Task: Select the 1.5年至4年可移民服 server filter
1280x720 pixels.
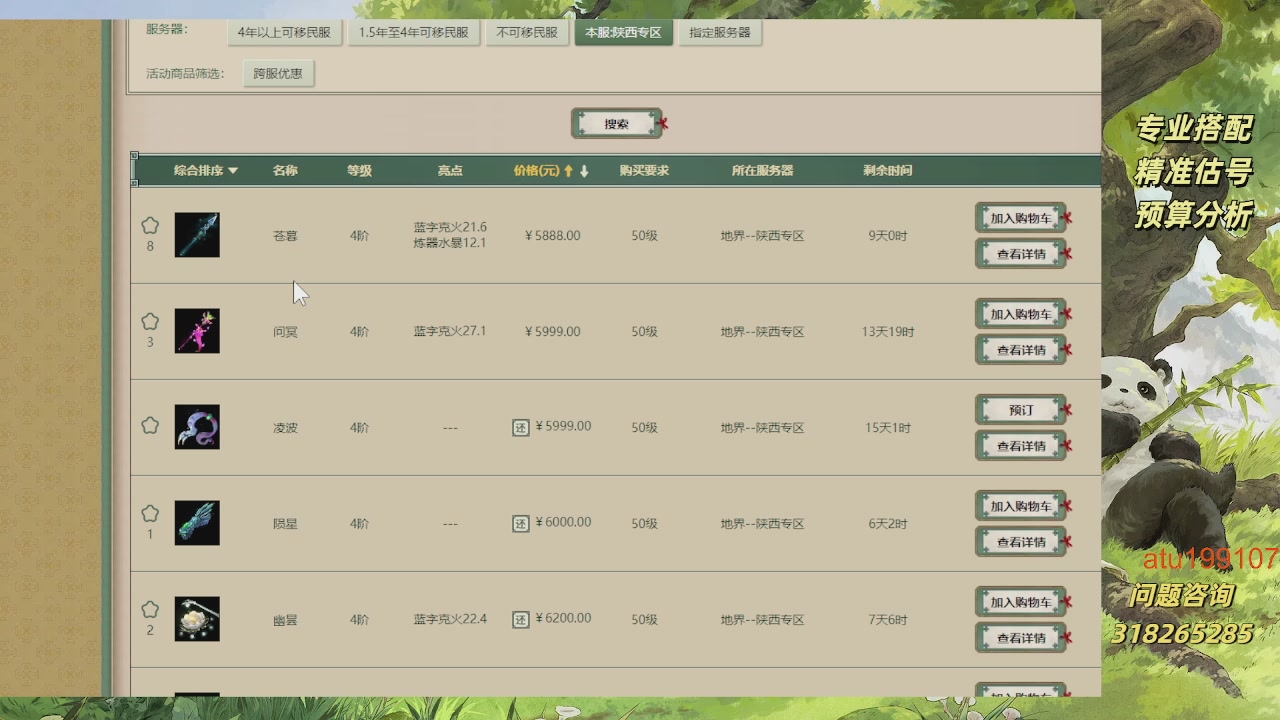Action: pyautogui.click(x=414, y=32)
